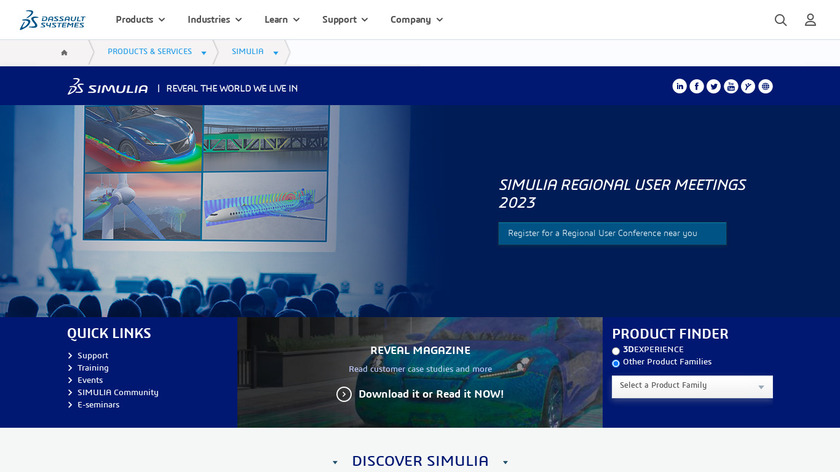840x472 pixels.
Task: Go to the home breadcrumb icon
Action: click(64, 53)
